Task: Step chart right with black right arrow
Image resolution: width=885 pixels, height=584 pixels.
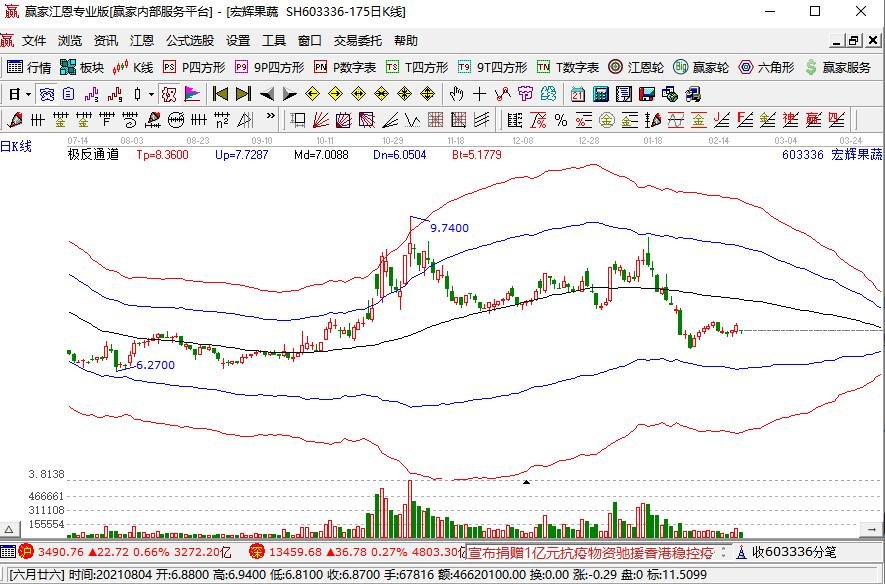Action: pos(290,94)
